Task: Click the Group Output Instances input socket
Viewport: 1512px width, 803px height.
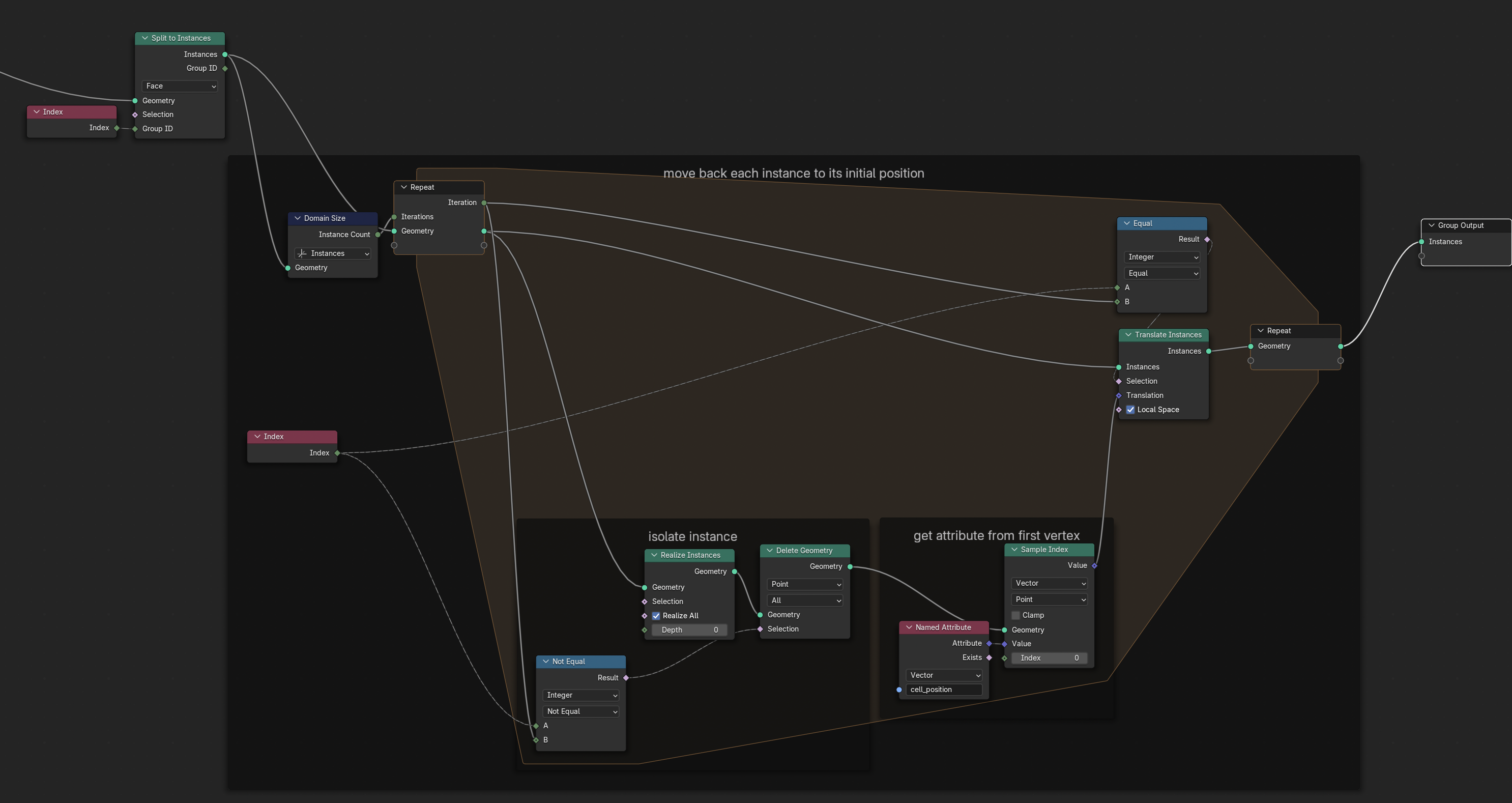Action: coord(1421,242)
